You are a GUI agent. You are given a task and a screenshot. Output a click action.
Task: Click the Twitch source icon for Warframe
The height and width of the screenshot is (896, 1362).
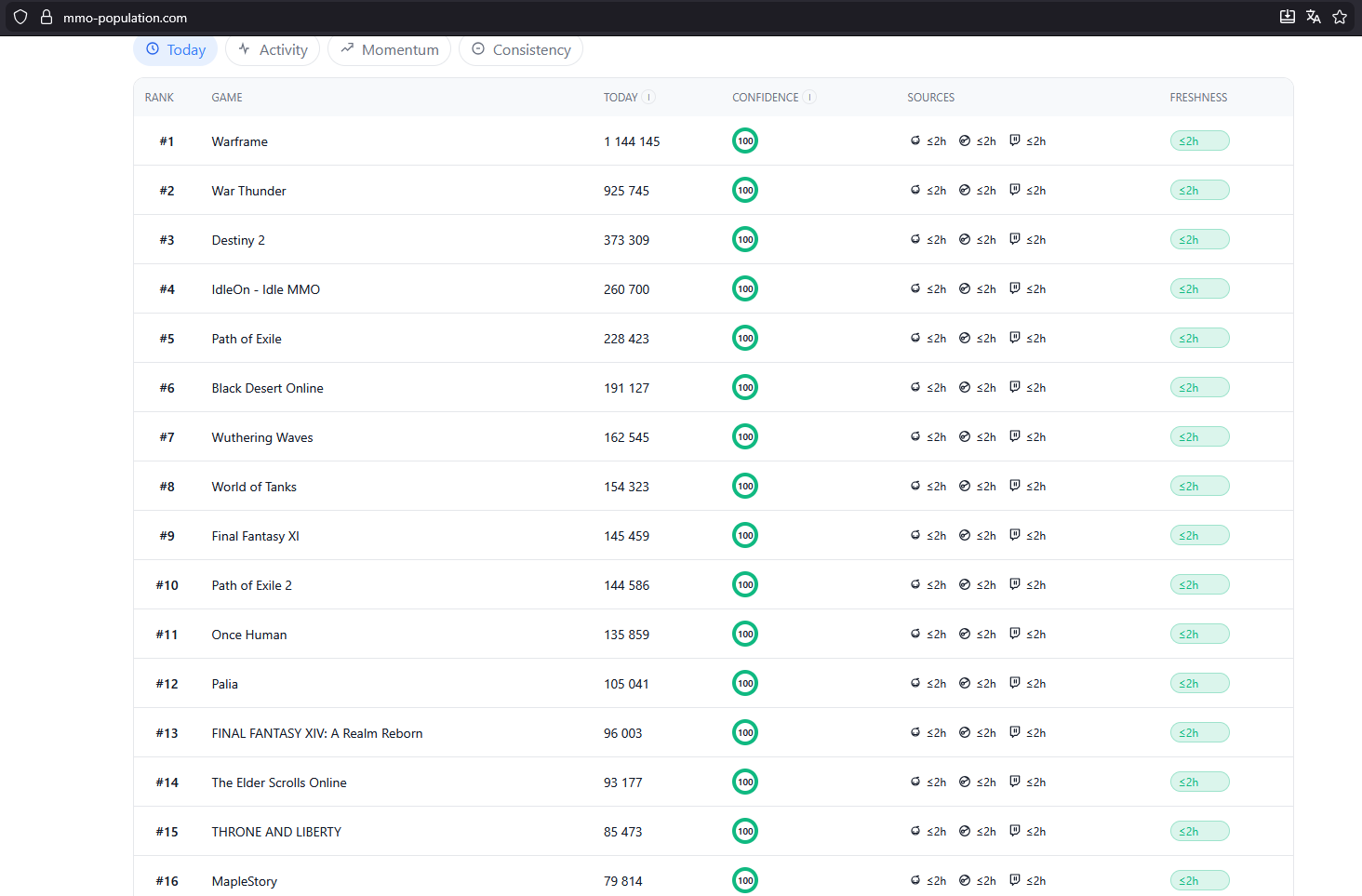[1015, 140]
